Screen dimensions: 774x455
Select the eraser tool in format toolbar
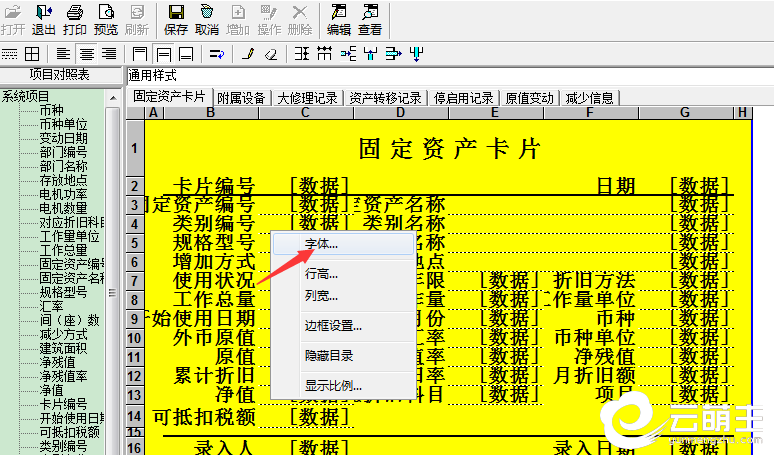(x=270, y=53)
